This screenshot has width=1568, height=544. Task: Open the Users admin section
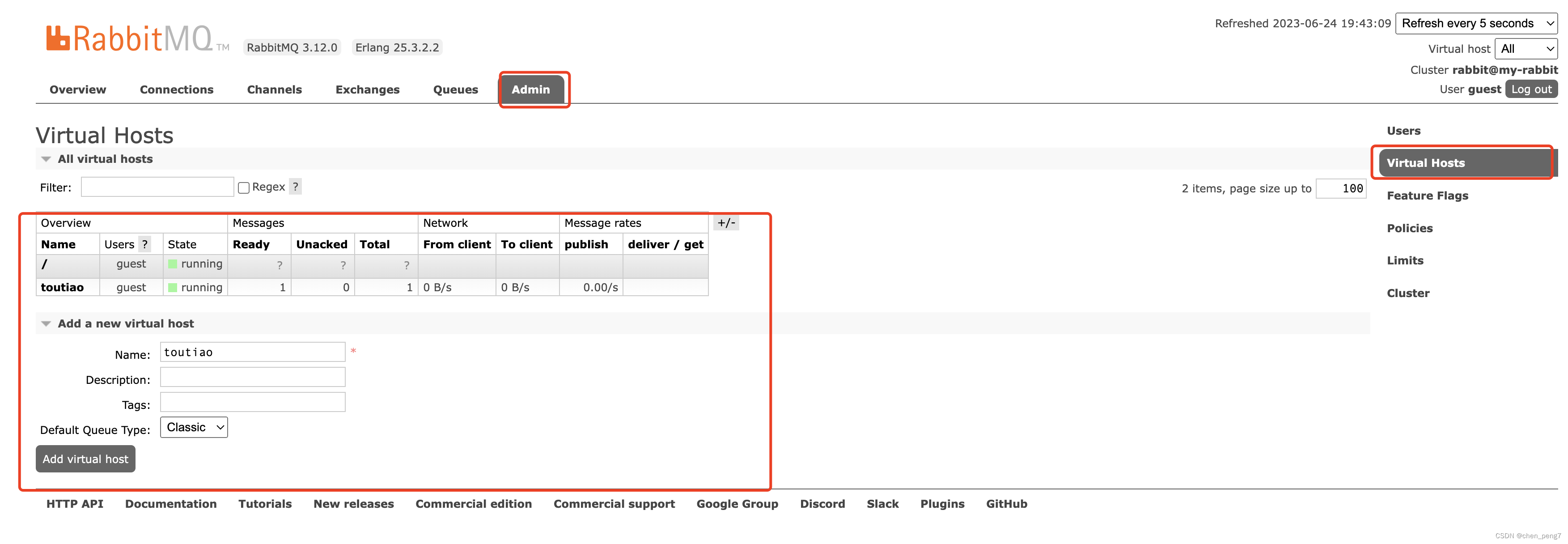tap(1404, 130)
